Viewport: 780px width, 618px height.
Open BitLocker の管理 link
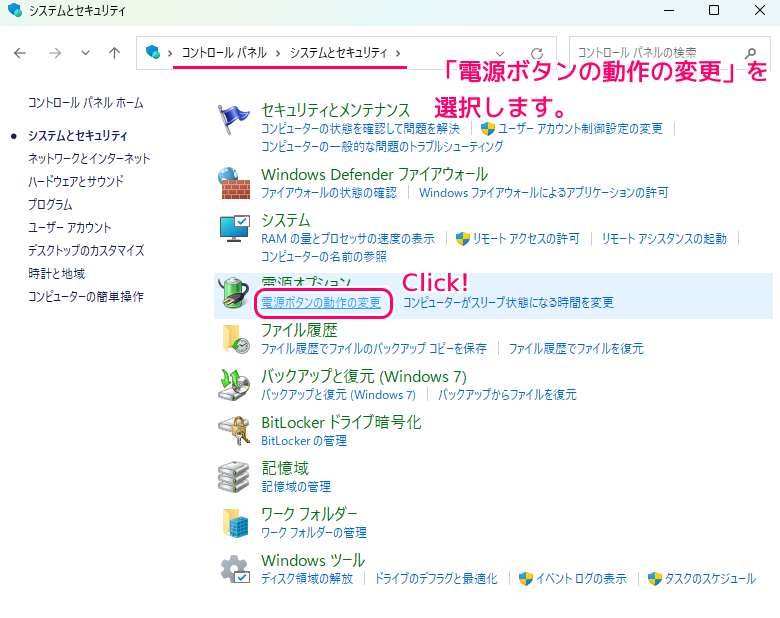click(304, 440)
